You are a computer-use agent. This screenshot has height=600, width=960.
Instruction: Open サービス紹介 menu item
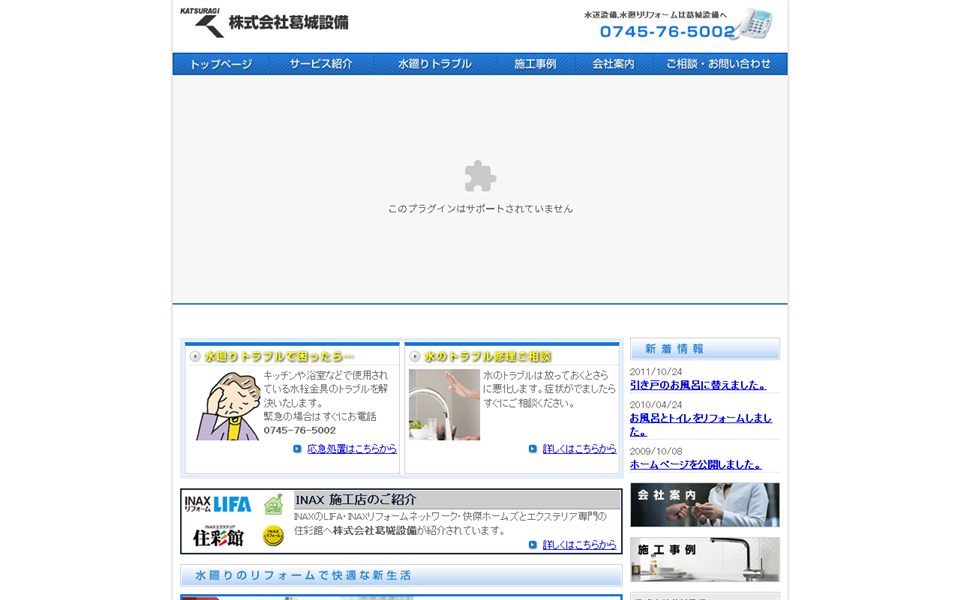(x=321, y=64)
